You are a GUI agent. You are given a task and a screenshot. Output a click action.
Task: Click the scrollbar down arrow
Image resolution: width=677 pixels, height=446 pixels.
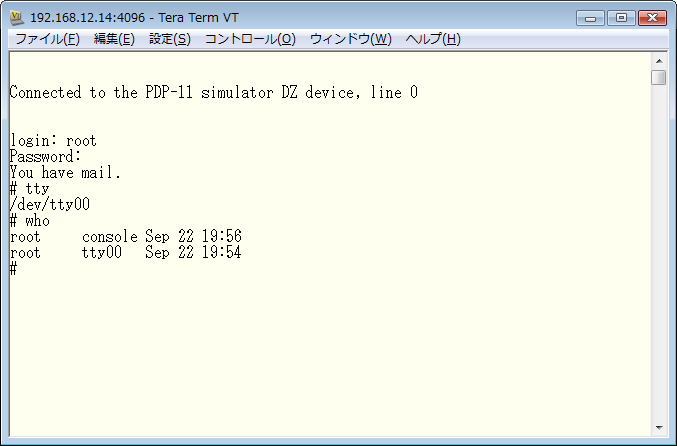(658, 427)
